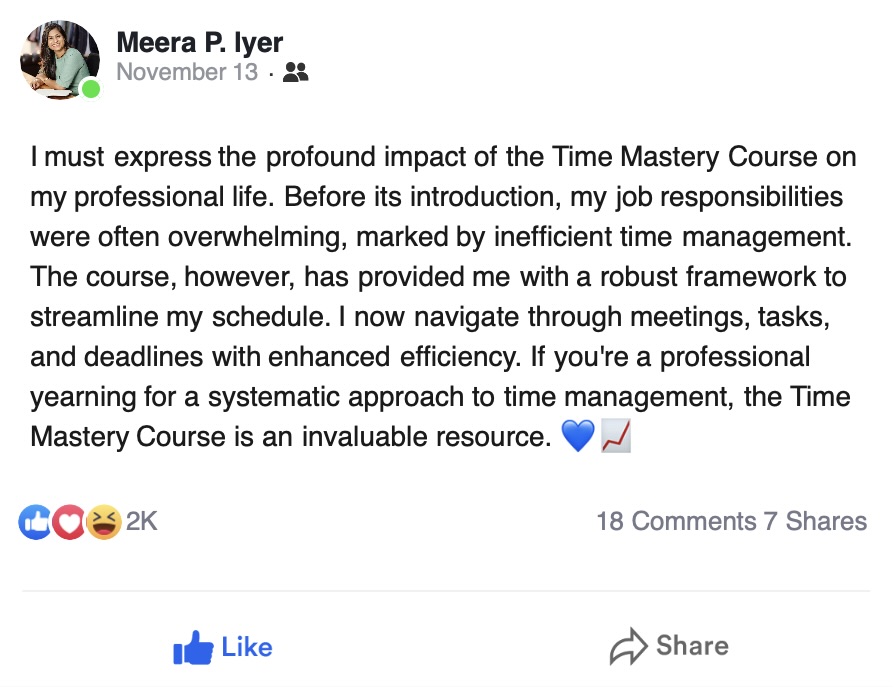Show the 7 Shares list
Image resolution: width=894 pixels, height=687 pixels.
815,522
